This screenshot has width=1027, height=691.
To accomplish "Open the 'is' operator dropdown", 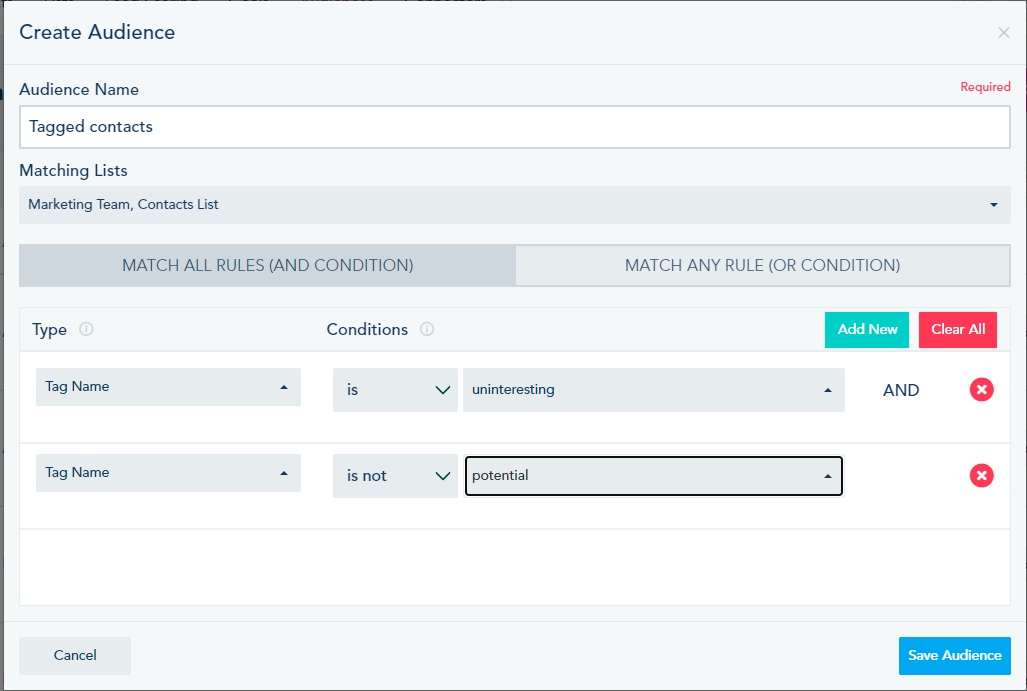I will (x=395, y=390).
